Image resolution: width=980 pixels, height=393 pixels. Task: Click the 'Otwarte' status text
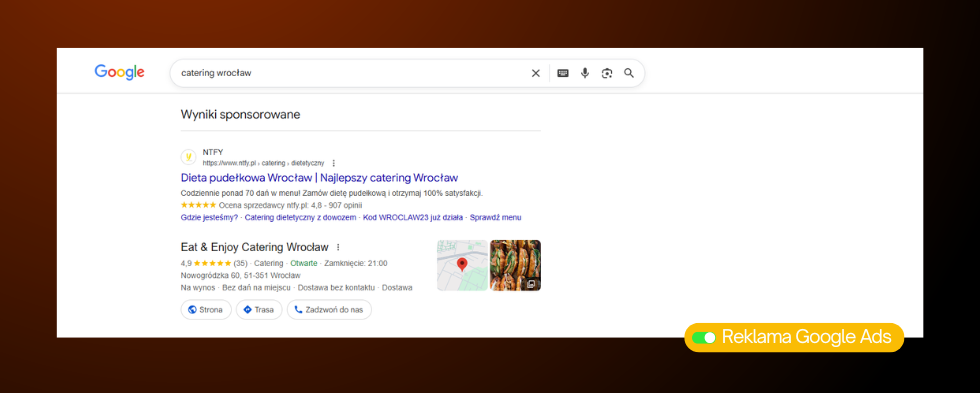click(x=304, y=263)
